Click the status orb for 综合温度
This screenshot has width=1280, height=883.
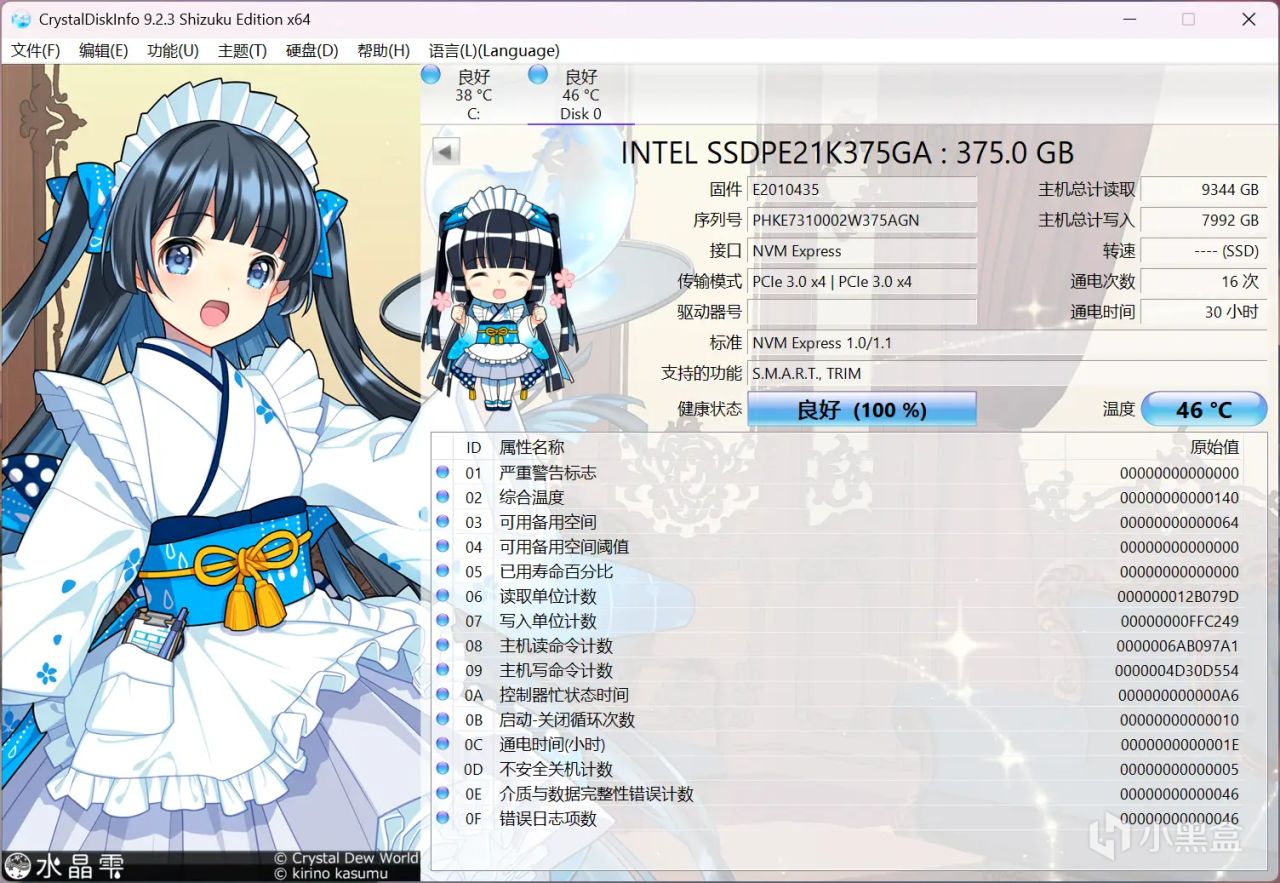point(442,497)
